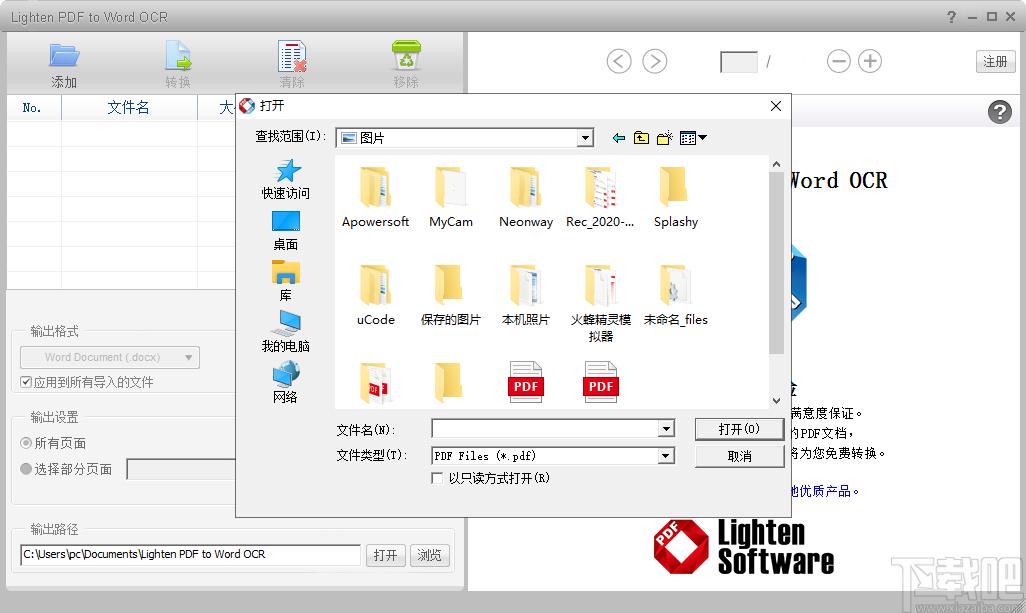Click the 清除 (Clear) toolbar icon
This screenshot has height=613, width=1026.
292,56
